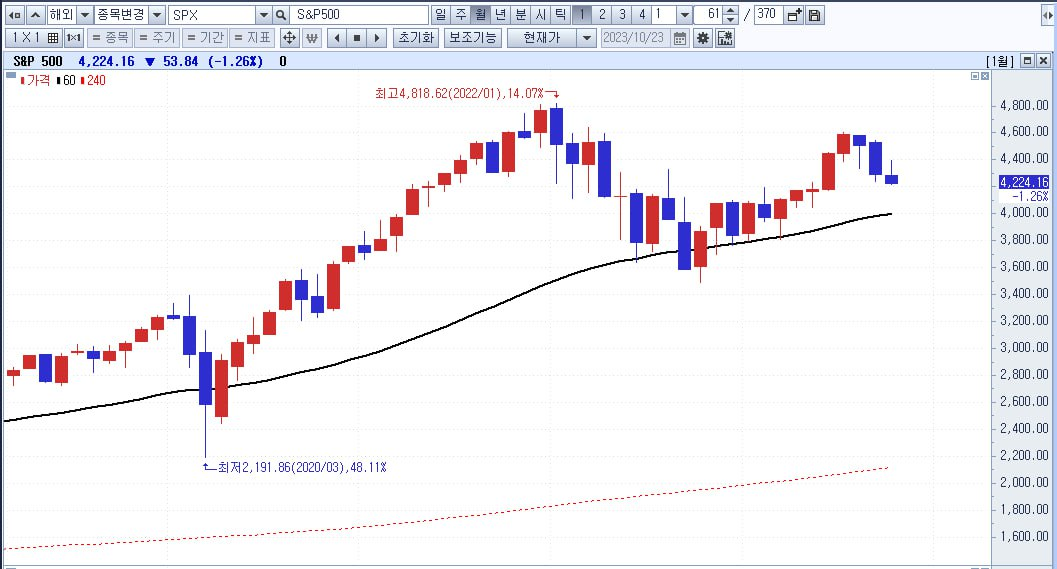Expand the 현재가 dropdown
The image size is (1057, 569).
pos(587,38)
